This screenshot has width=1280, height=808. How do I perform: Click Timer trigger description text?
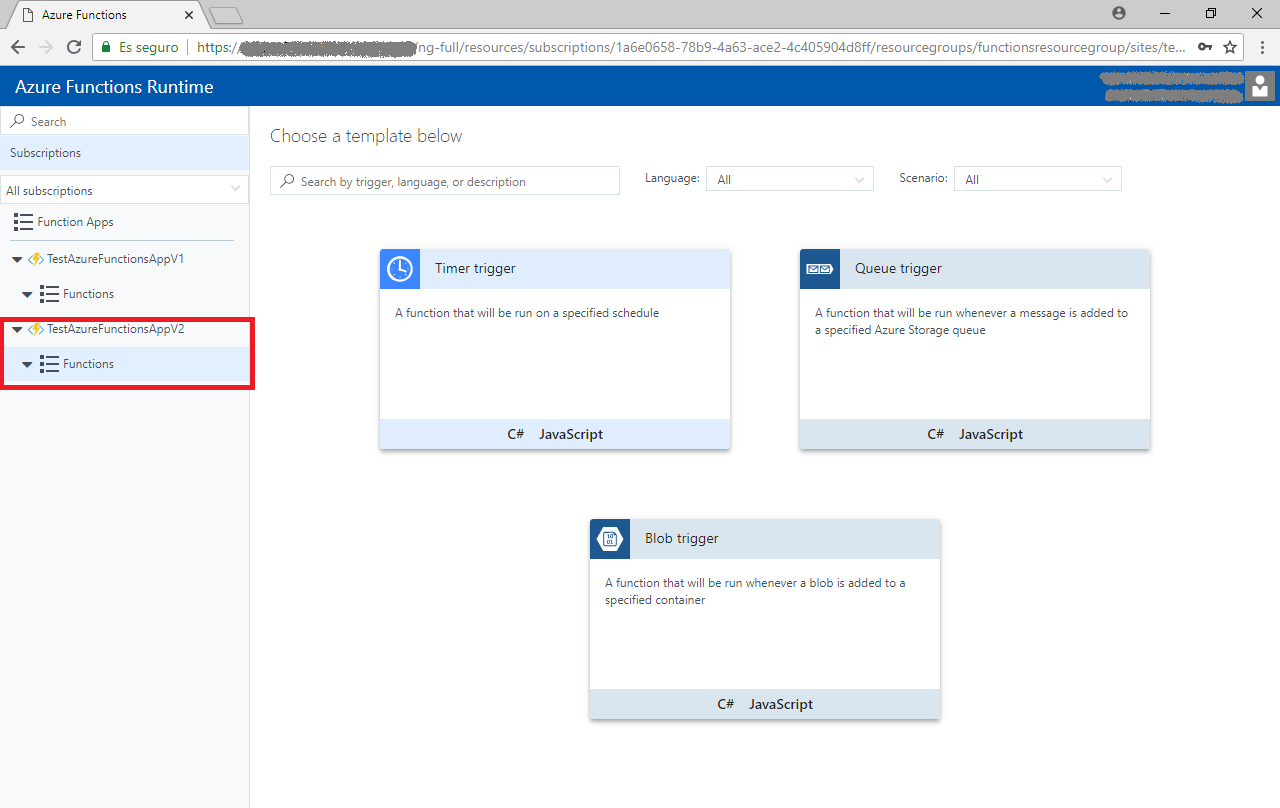[x=527, y=313]
